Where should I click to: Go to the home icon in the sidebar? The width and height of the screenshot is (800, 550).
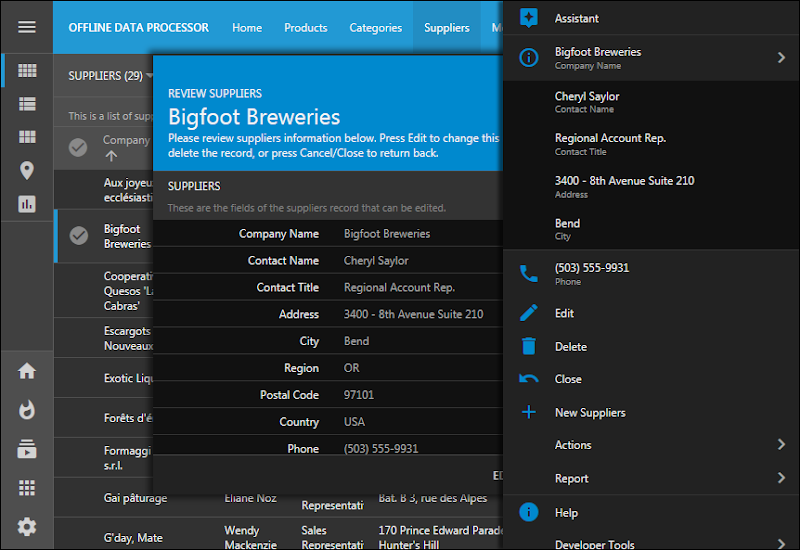coord(27,371)
